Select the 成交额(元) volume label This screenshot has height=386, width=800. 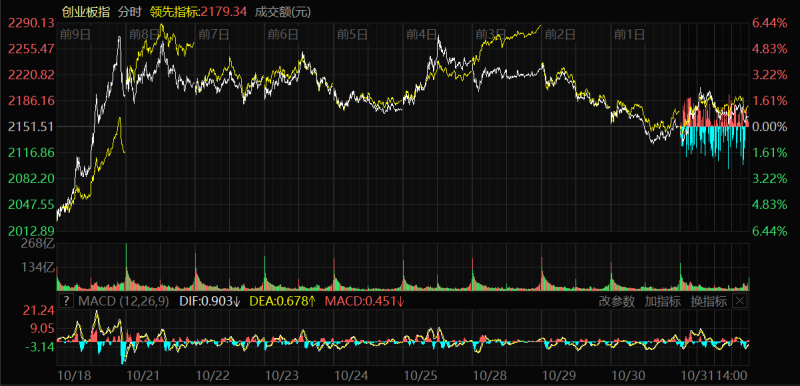pyautogui.click(x=283, y=11)
